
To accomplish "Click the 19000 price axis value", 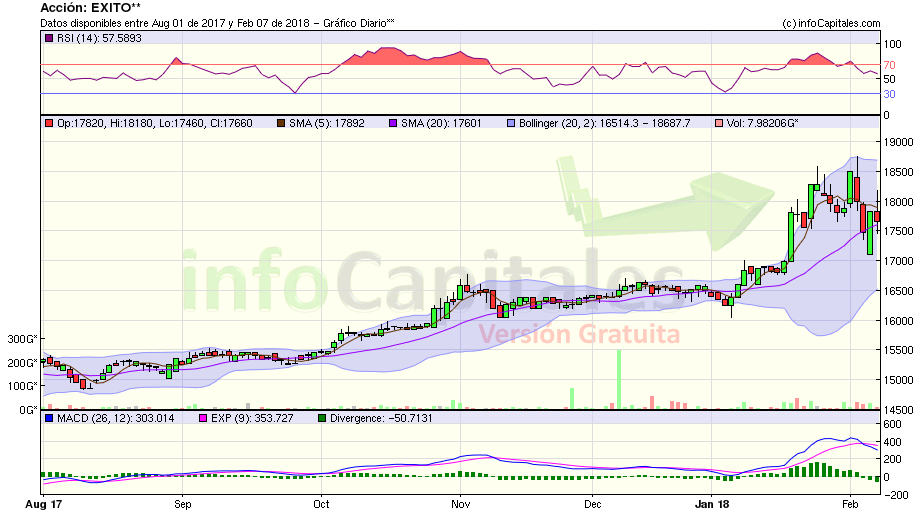I will (898, 142).
